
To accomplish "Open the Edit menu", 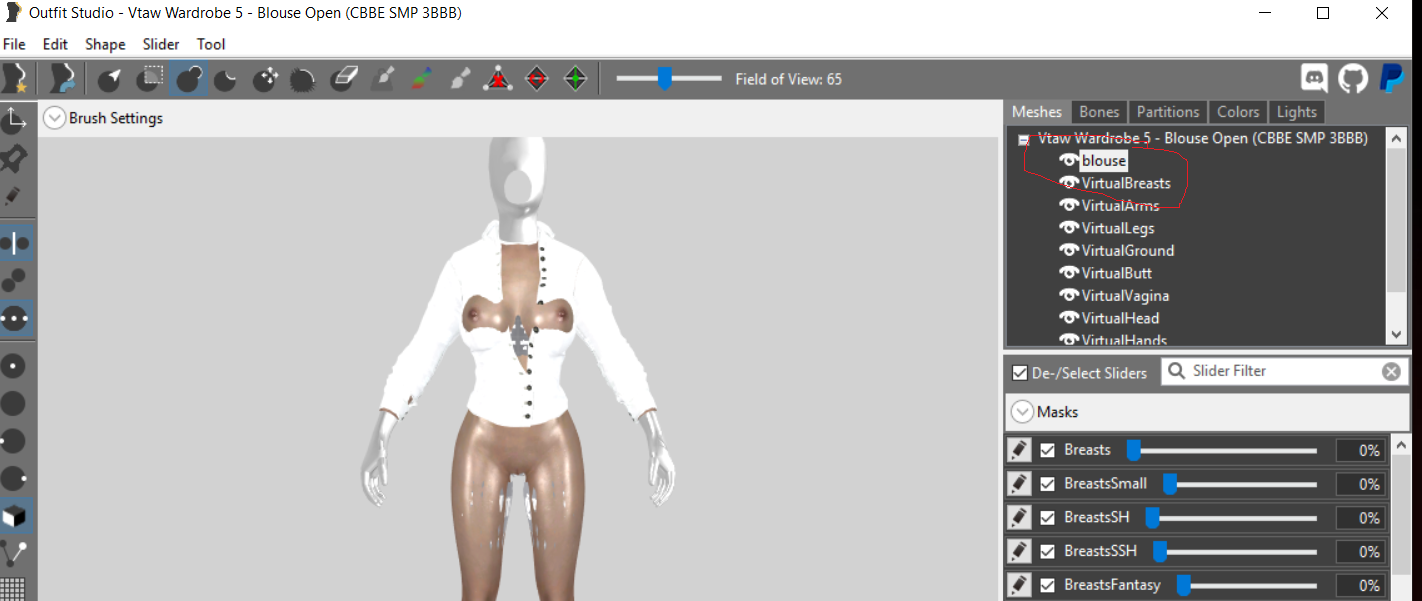I will coord(55,44).
